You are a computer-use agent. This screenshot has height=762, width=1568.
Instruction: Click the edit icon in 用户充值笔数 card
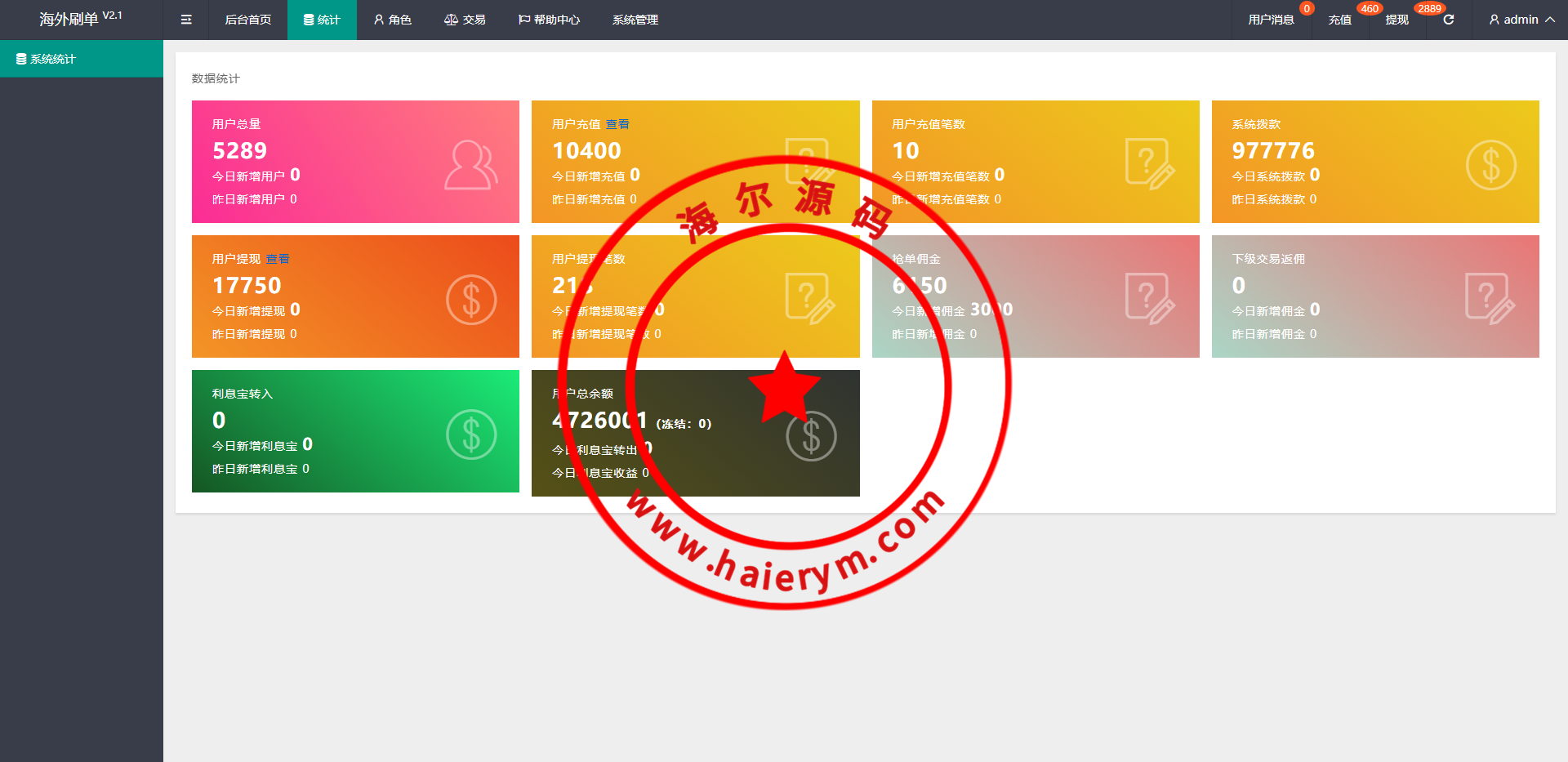tap(1150, 164)
